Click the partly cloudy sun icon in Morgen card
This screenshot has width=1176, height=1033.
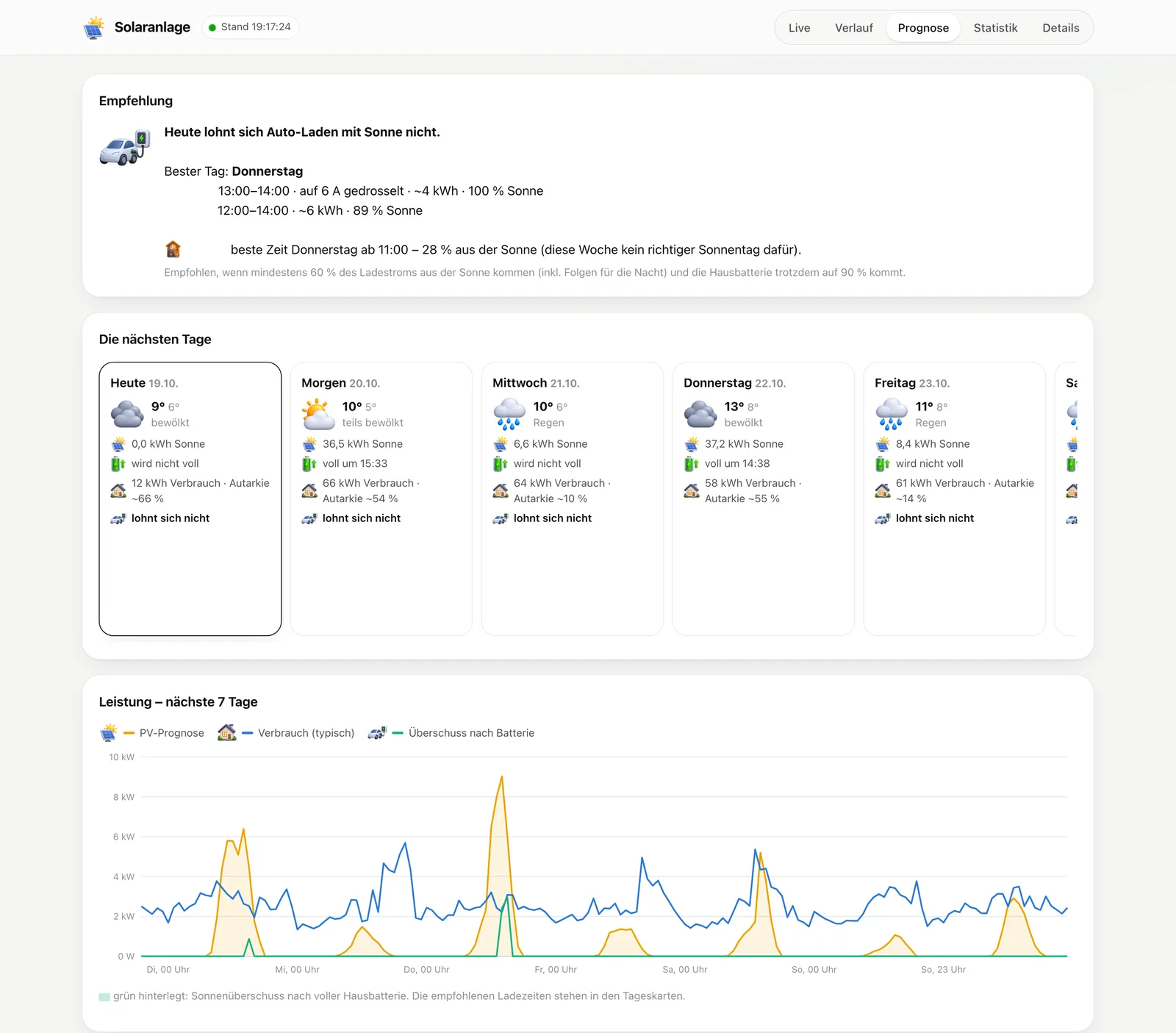pyautogui.click(x=318, y=414)
